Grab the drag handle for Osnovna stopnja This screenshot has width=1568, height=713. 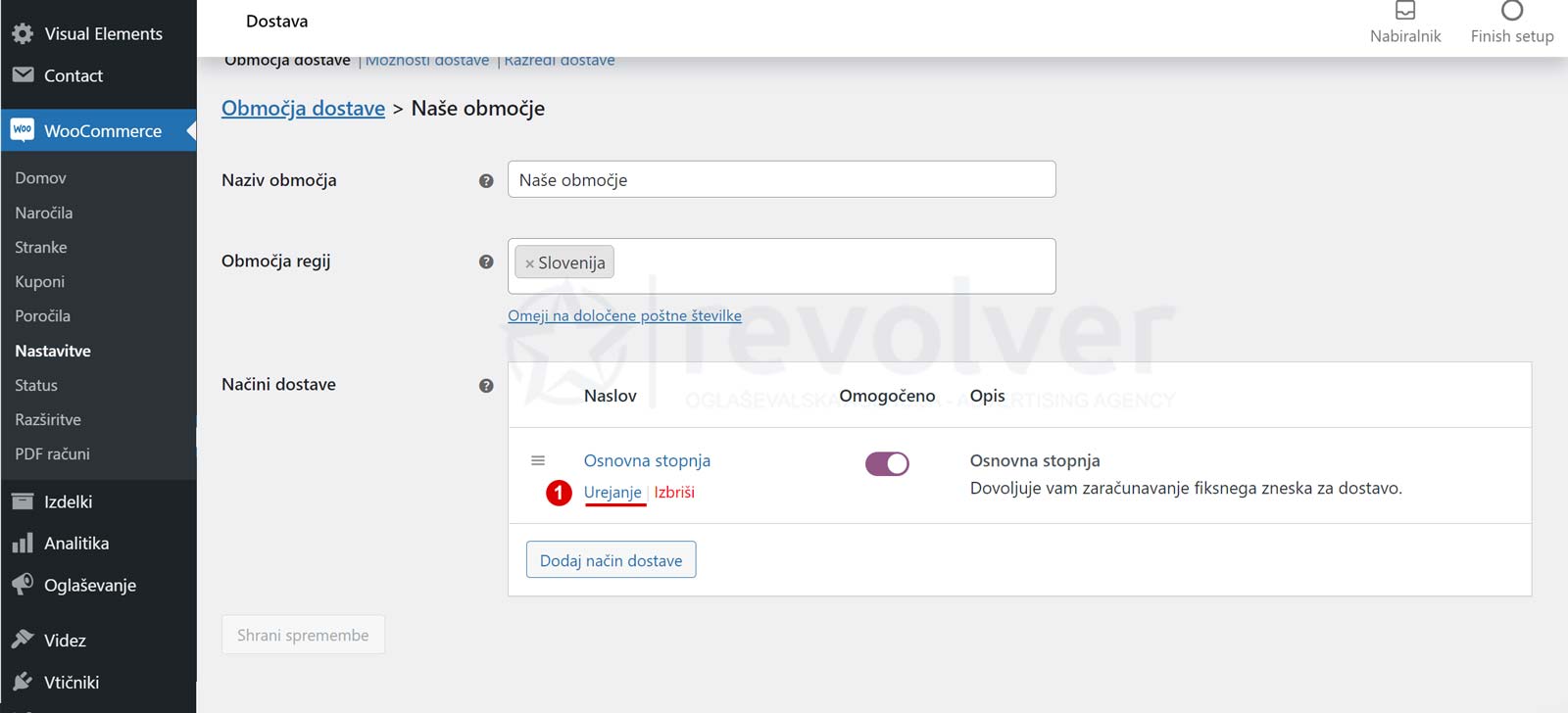click(538, 460)
